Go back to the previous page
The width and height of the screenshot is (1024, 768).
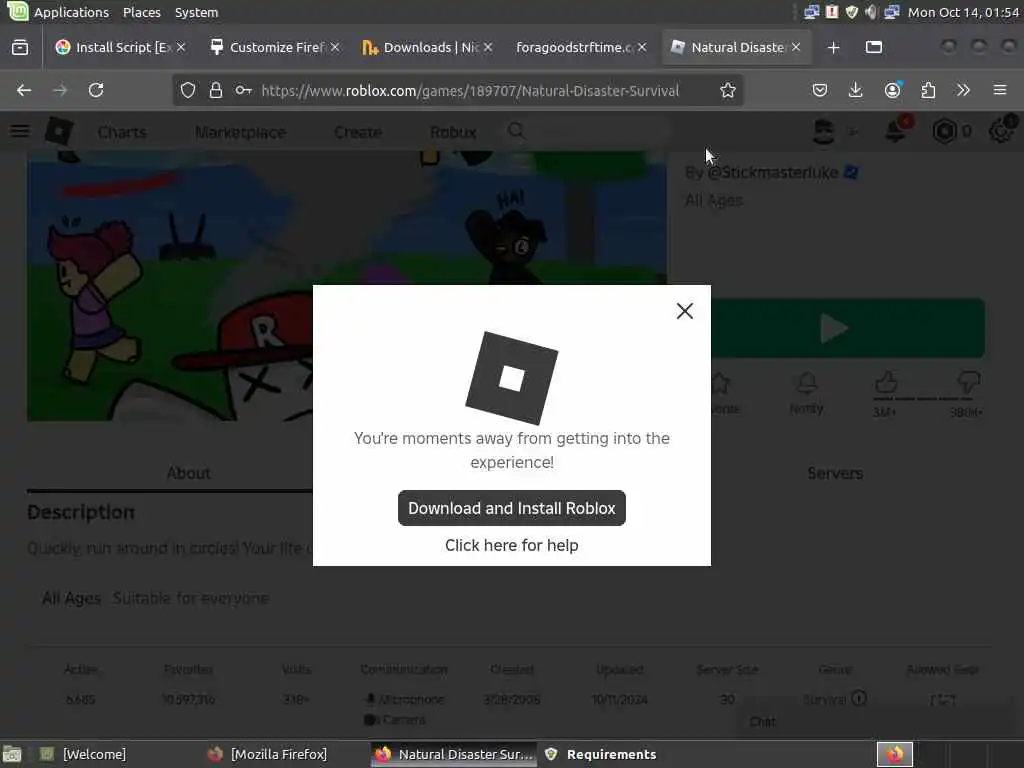[24, 90]
